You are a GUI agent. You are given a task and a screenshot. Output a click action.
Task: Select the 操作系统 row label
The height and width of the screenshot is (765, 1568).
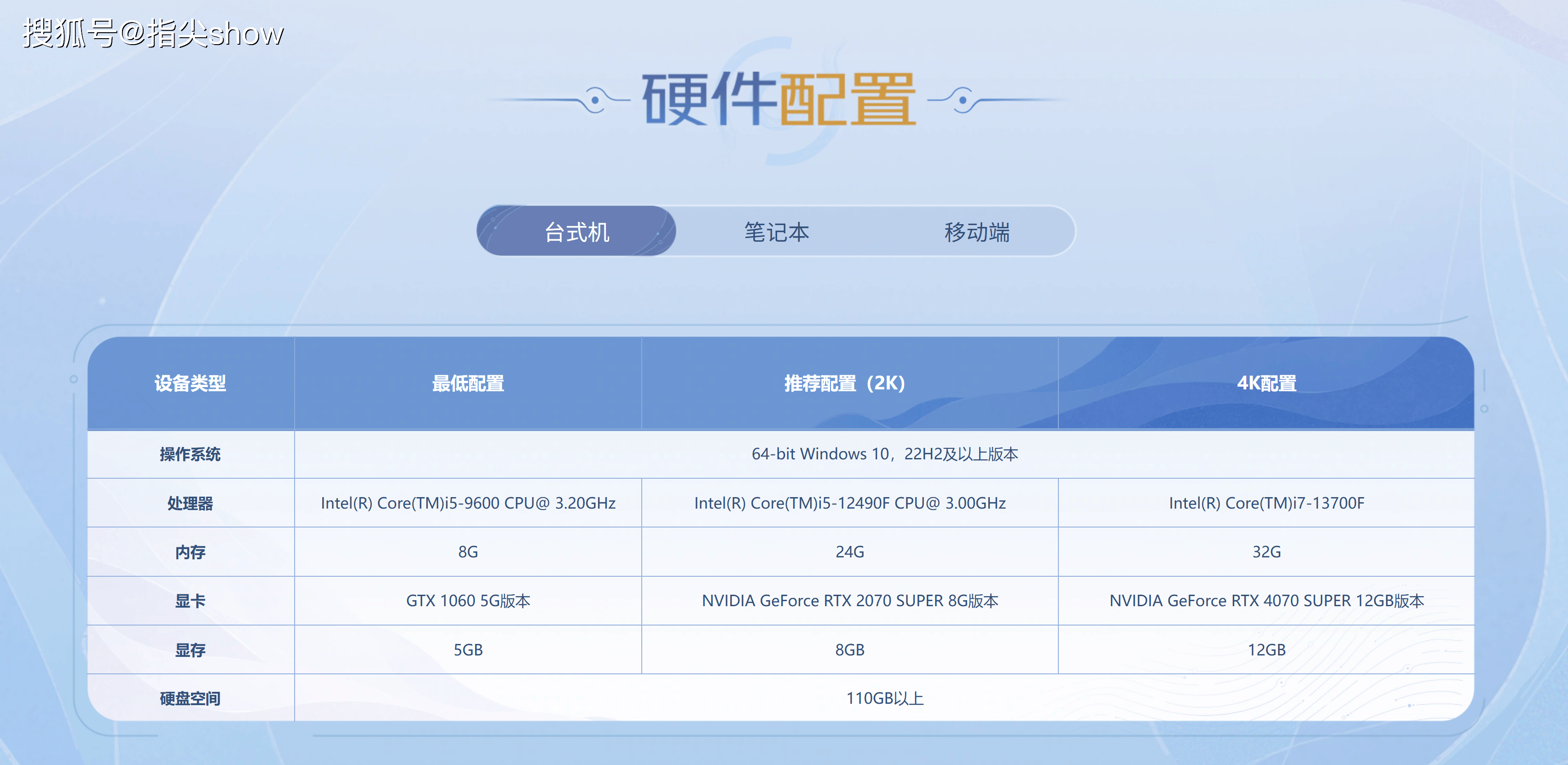tap(190, 454)
